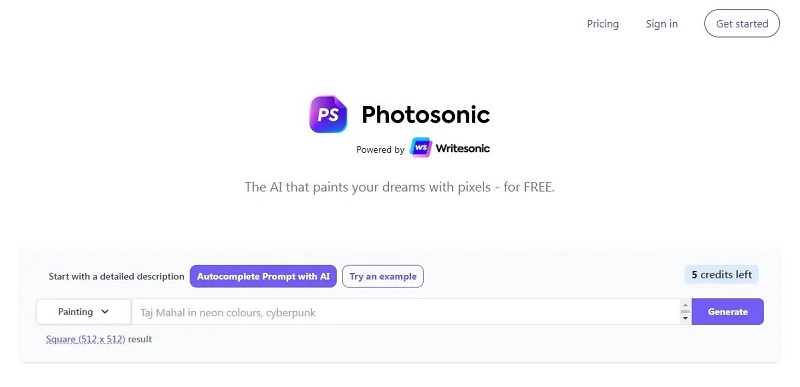This screenshot has height=387, width=800.
Task: Click the purple PS Photosonic logo icon
Action: 328,114
